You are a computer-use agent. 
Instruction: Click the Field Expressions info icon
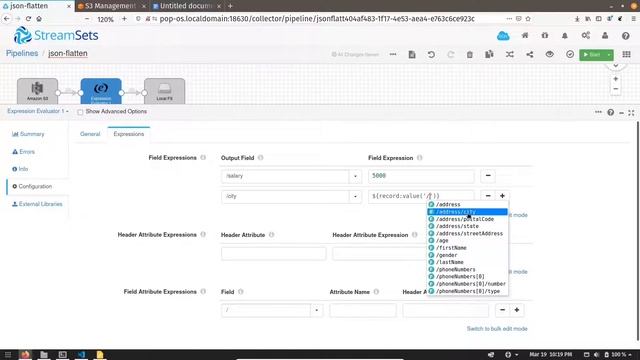[x=203, y=158]
